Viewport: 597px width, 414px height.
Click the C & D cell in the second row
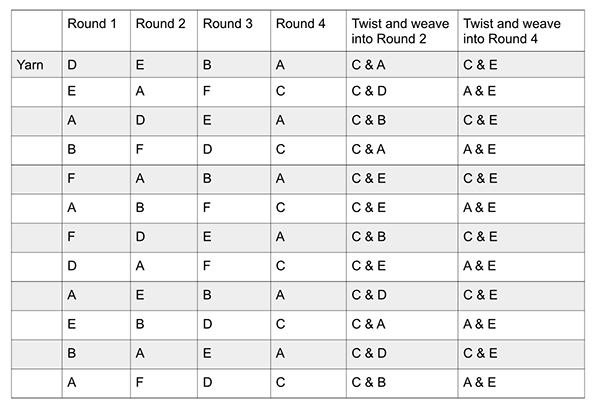click(402, 92)
